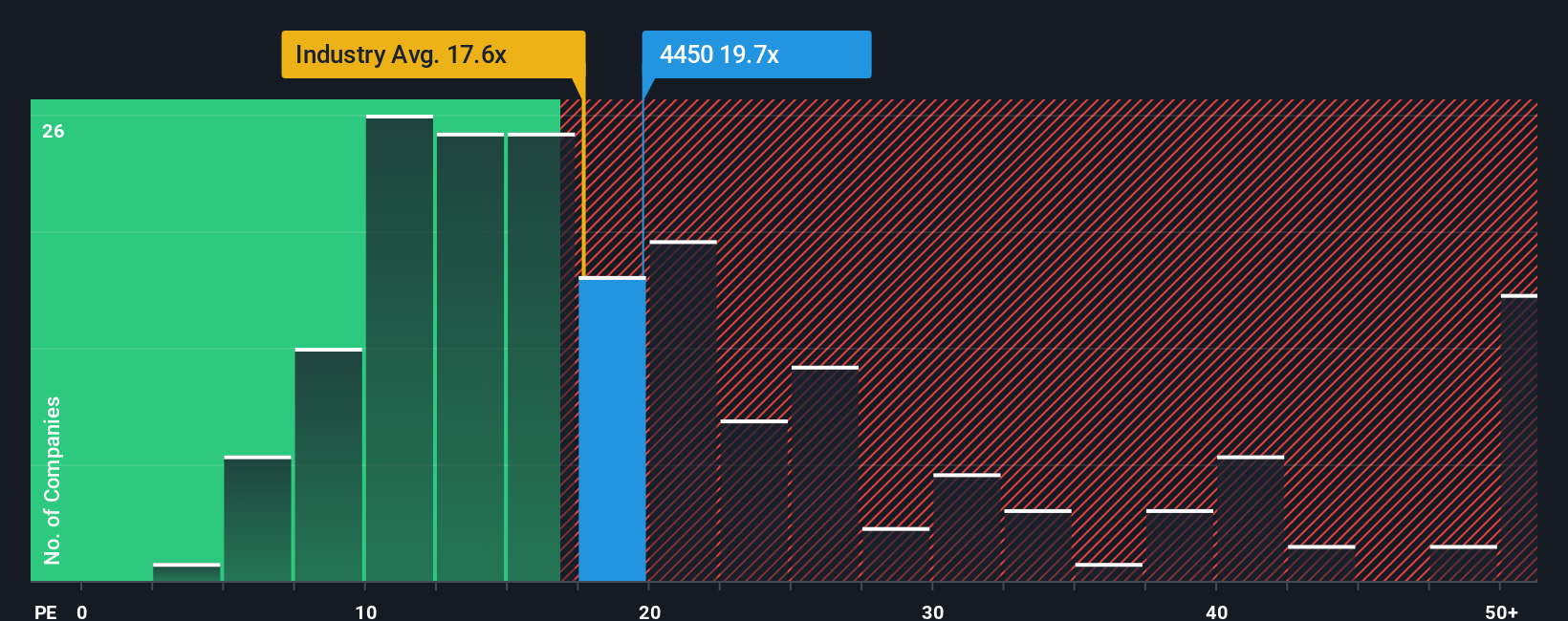
Task: Click the blue 4450 marker line
Action: point(643,177)
